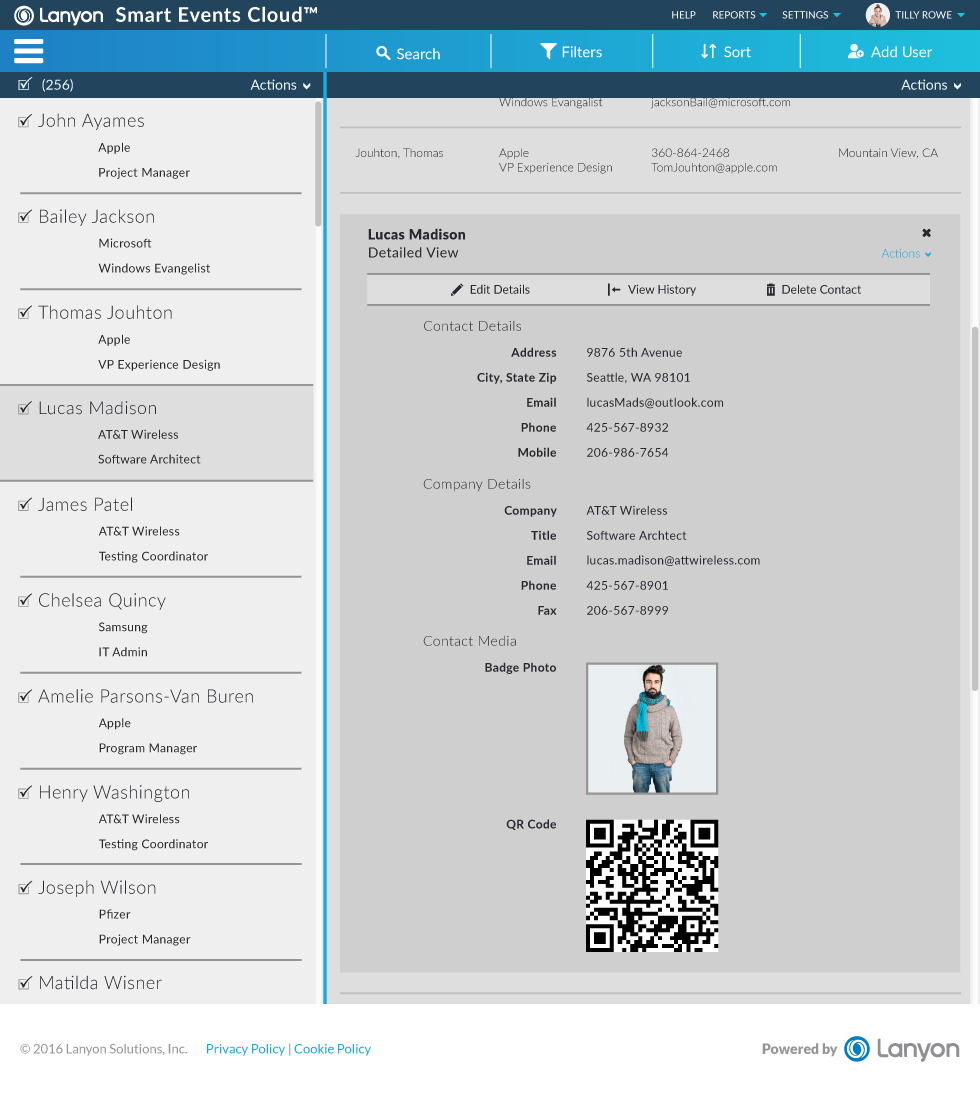Click the pencil icon beside Edit Details
Viewport: 980px width, 1094px height.
point(457,290)
